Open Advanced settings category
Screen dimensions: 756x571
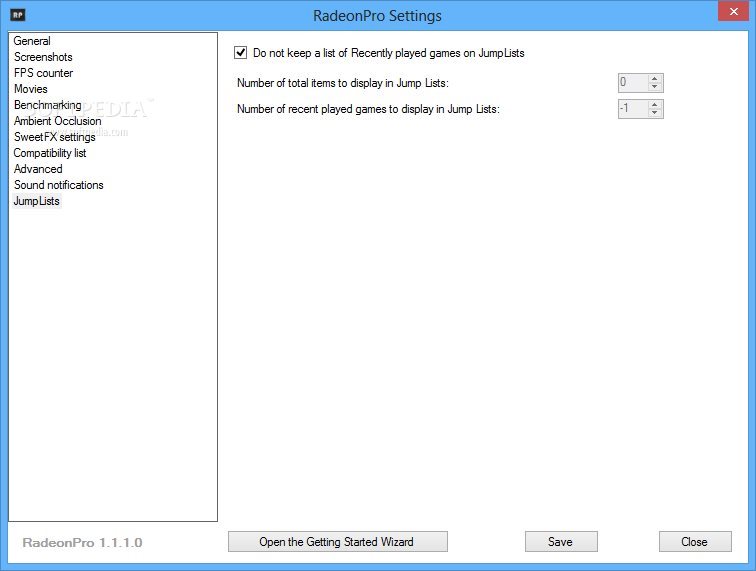click(38, 169)
